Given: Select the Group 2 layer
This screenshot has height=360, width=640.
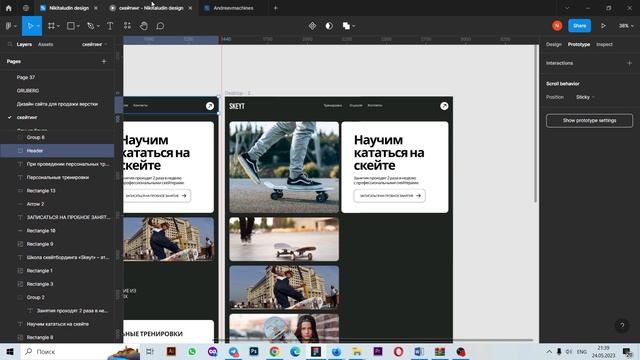Looking at the screenshot, I should [57, 297].
